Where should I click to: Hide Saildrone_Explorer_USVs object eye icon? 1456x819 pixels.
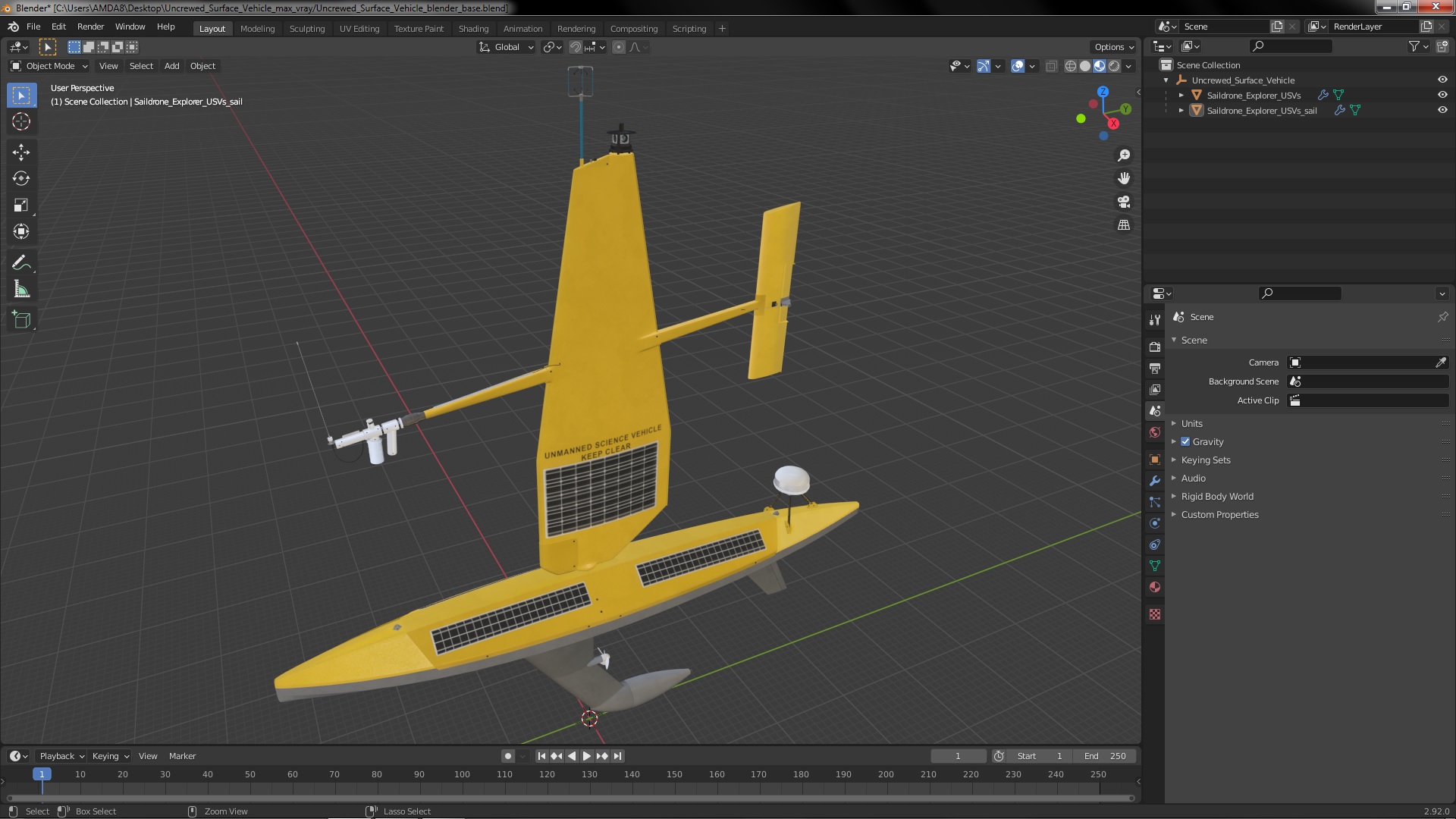point(1442,95)
